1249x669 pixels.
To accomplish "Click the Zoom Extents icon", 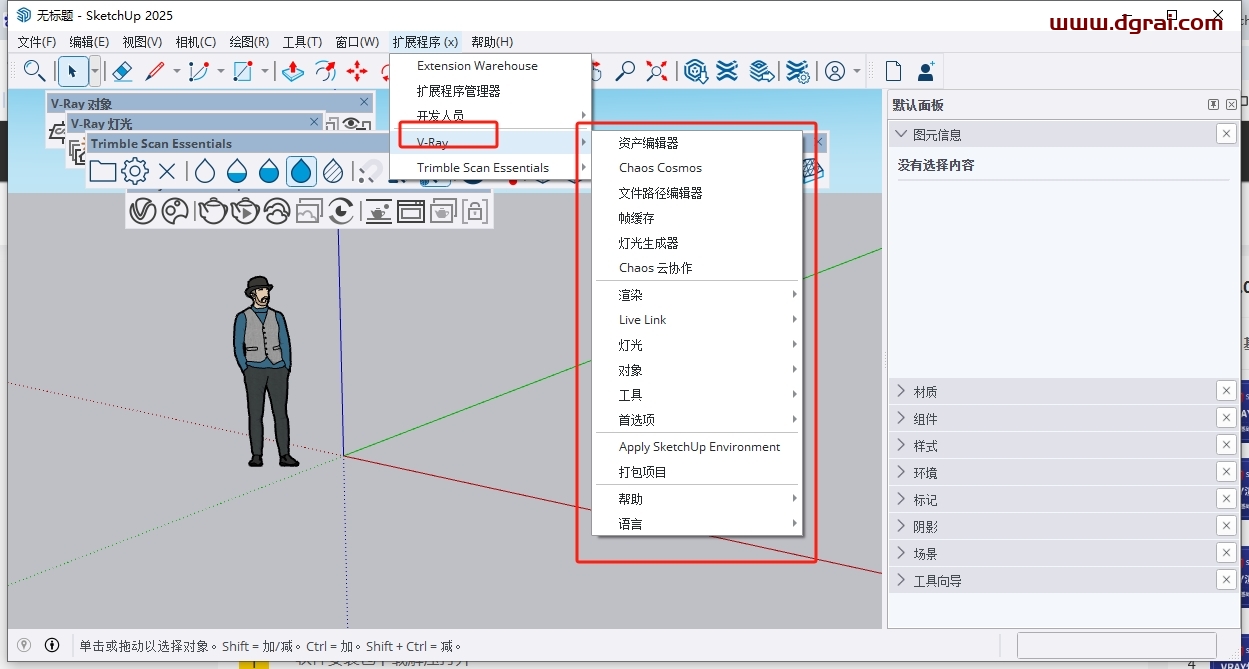I will pyautogui.click(x=657, y=71).
